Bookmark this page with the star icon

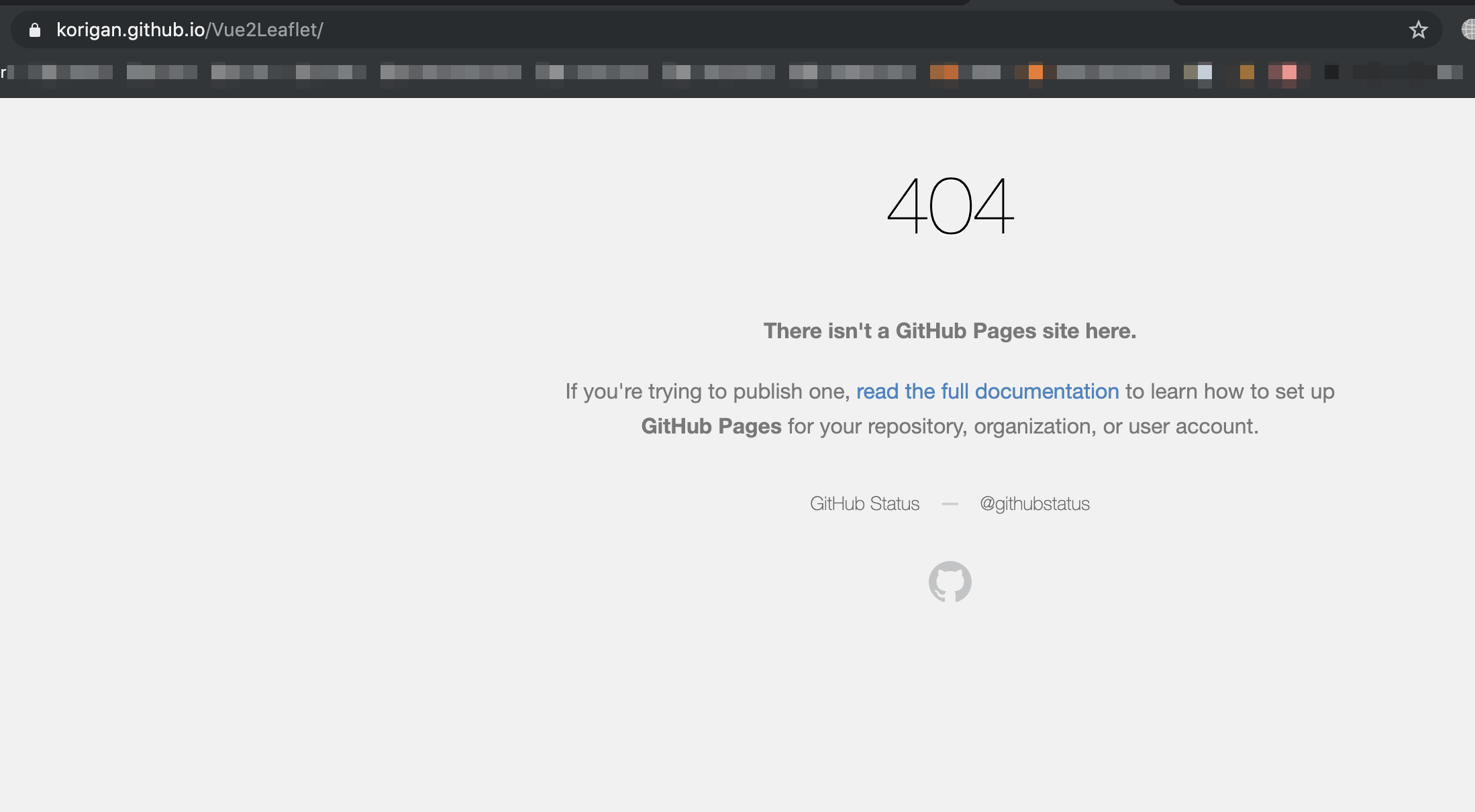click(1418, 30)
